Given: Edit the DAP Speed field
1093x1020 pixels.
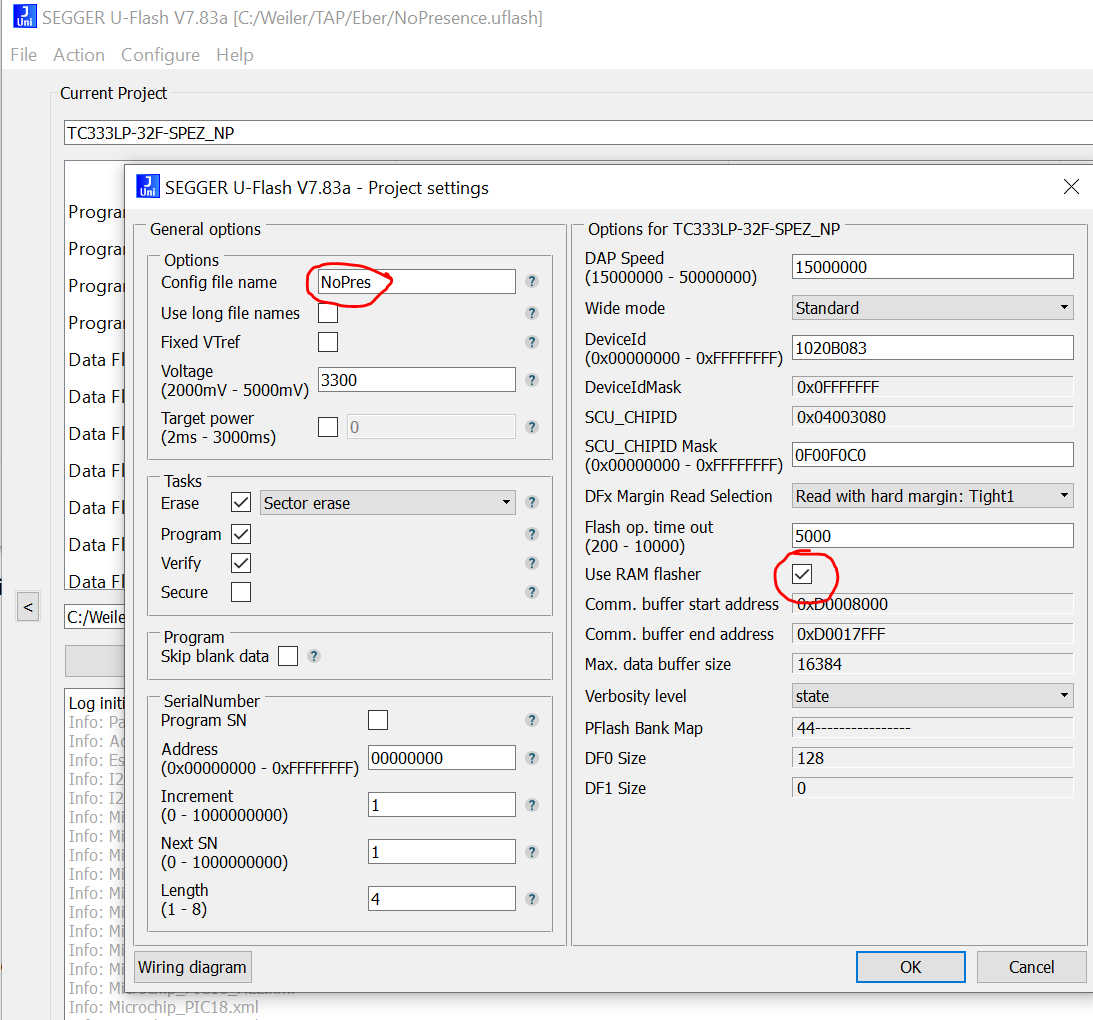Looking at the screenshot, I should click(933, 267).
